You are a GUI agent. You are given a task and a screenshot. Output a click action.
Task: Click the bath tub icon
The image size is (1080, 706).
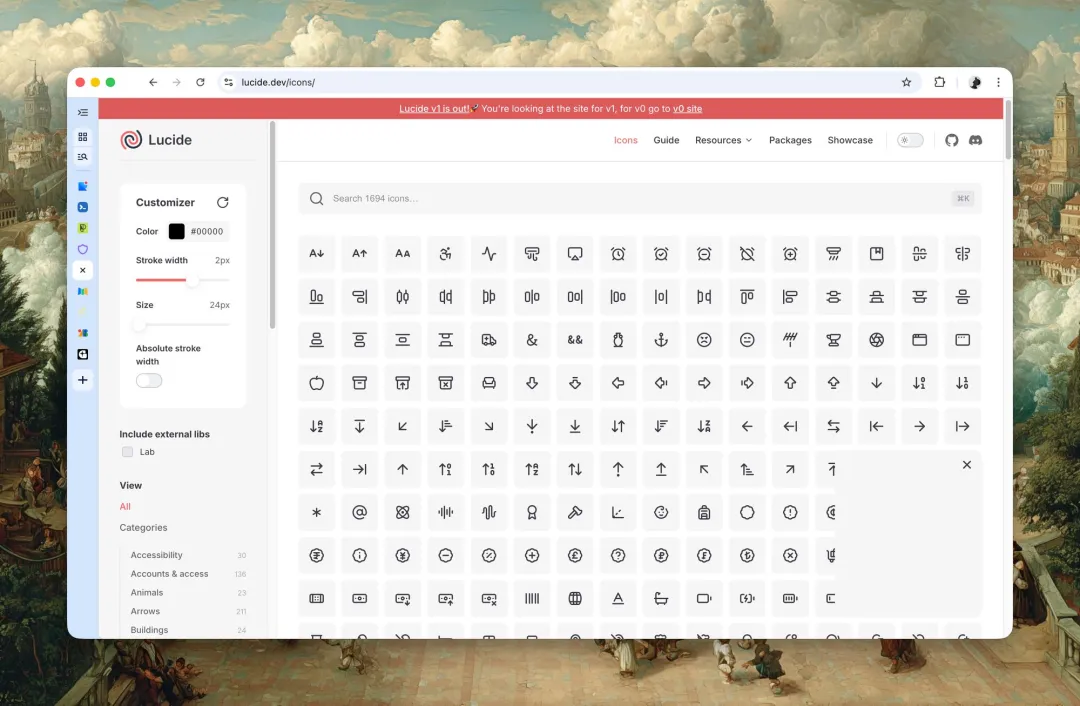coord(661,598)
